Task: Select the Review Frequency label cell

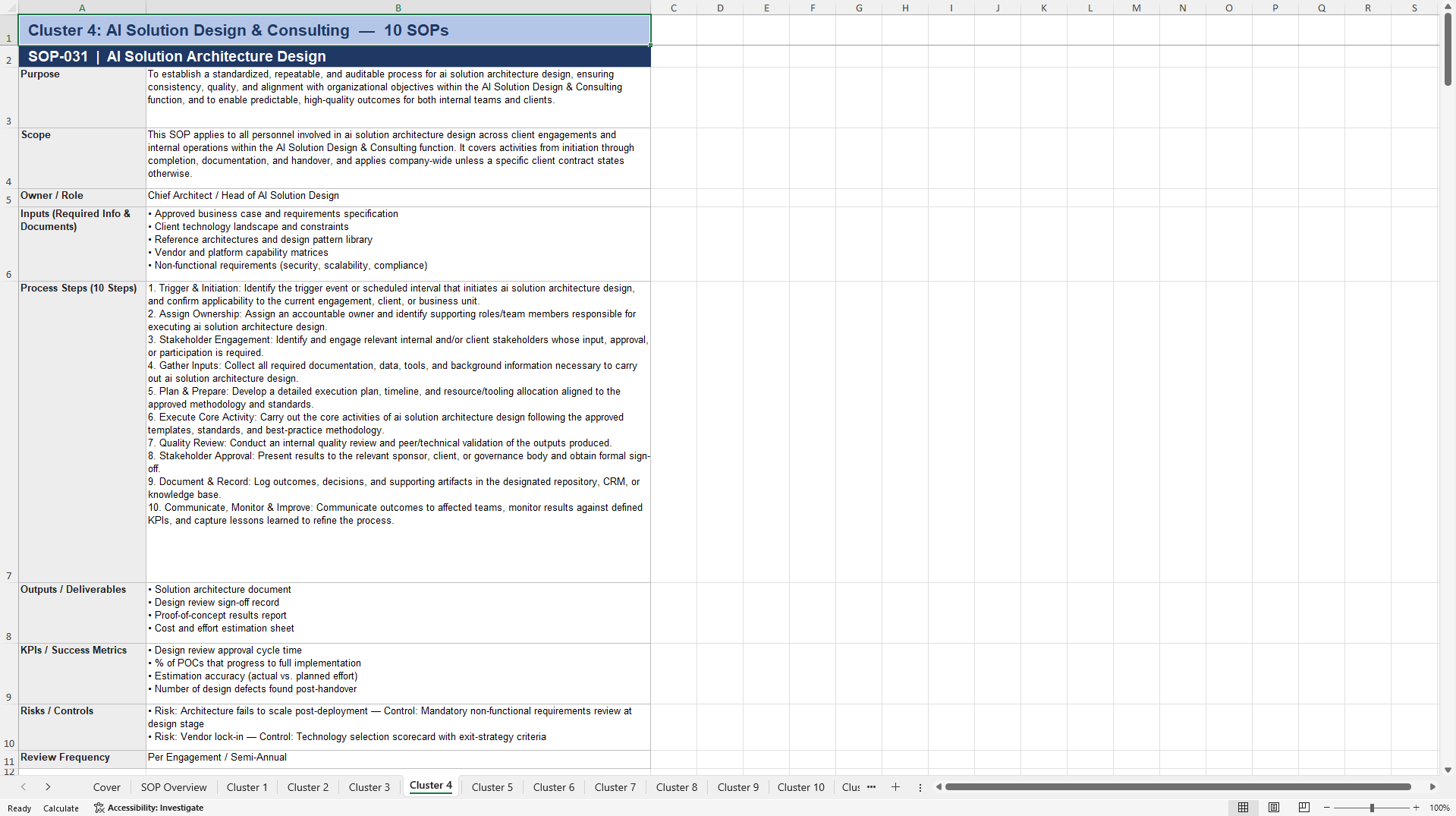Action: [x=82, y=759]
